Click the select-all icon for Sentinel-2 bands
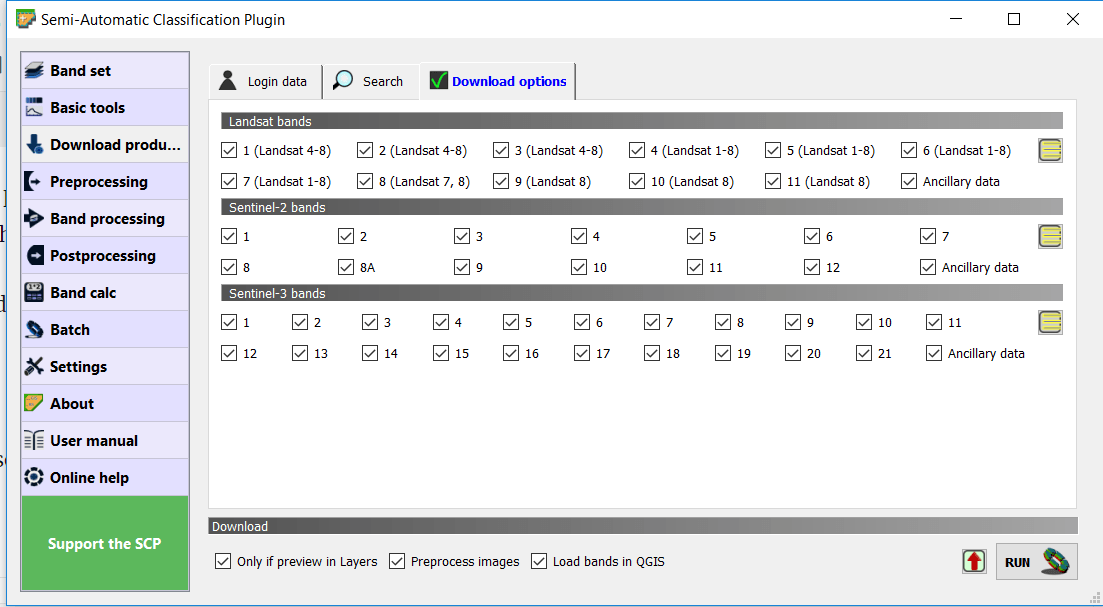 pos(1050,236)
